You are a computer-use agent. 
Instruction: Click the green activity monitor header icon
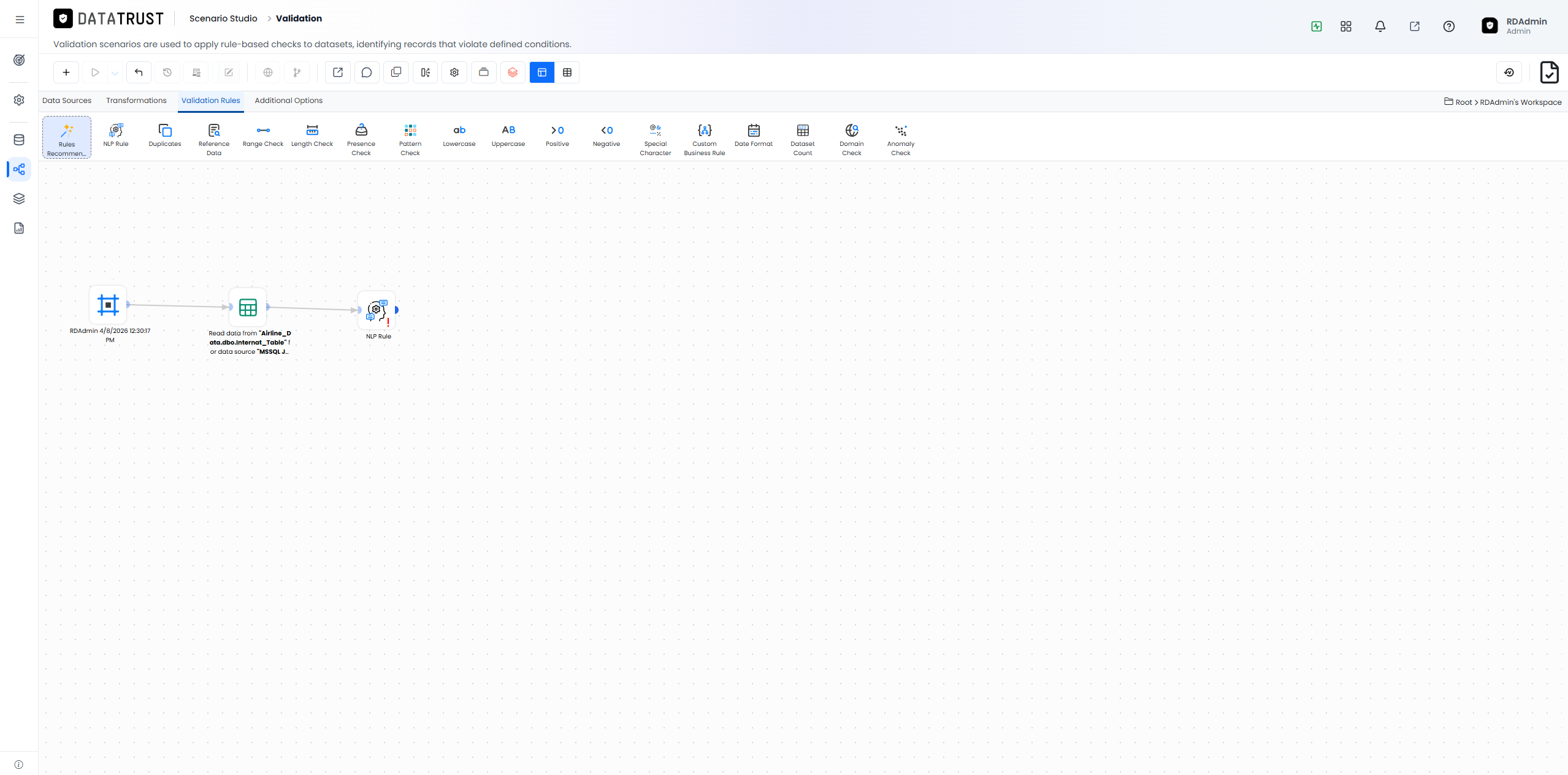(x=1317, y=26)
